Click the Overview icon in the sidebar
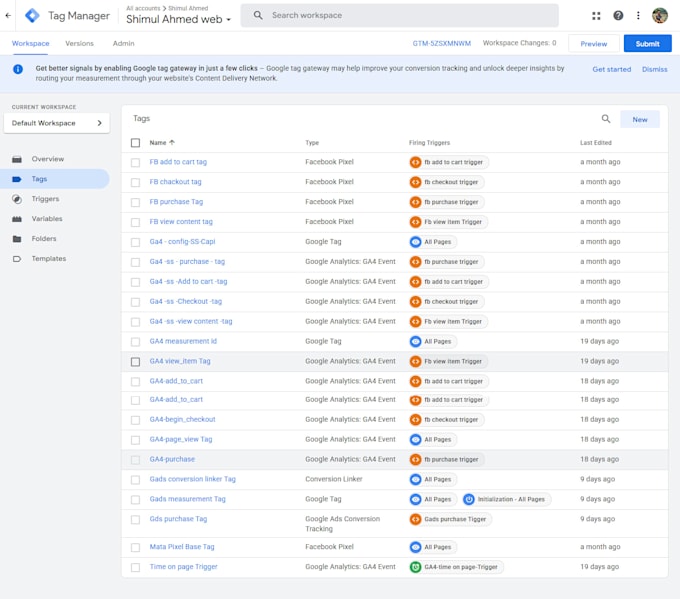Viewport: 680px width, 599px height. (x=17, y=159)
